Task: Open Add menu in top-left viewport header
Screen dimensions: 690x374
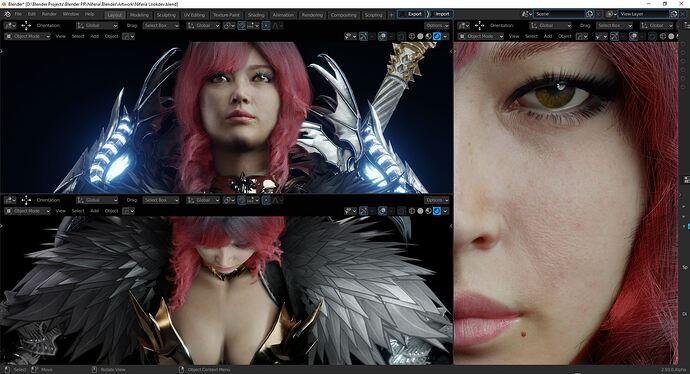Action: click(x=95, y=36)
